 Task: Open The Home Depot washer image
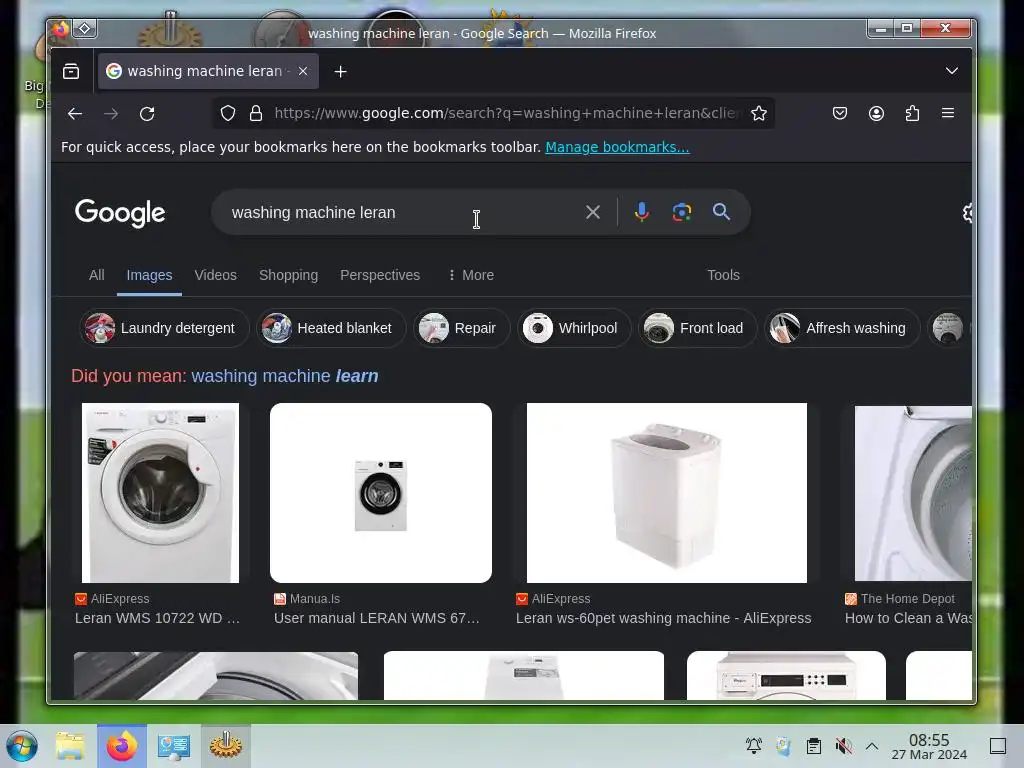click(913, 492)
